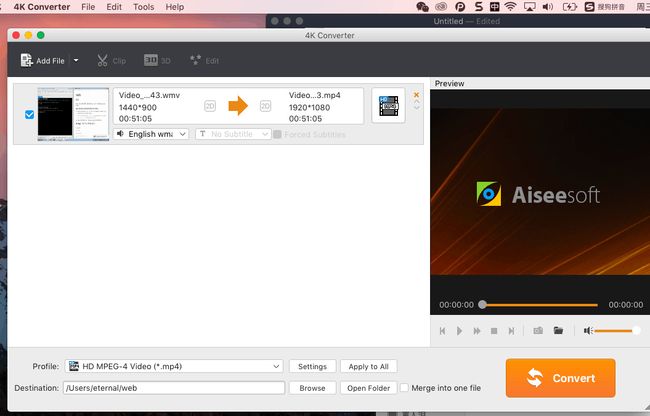Screen dimensions: 650x416
Task: Play the preview video
Action: [459, 331]
